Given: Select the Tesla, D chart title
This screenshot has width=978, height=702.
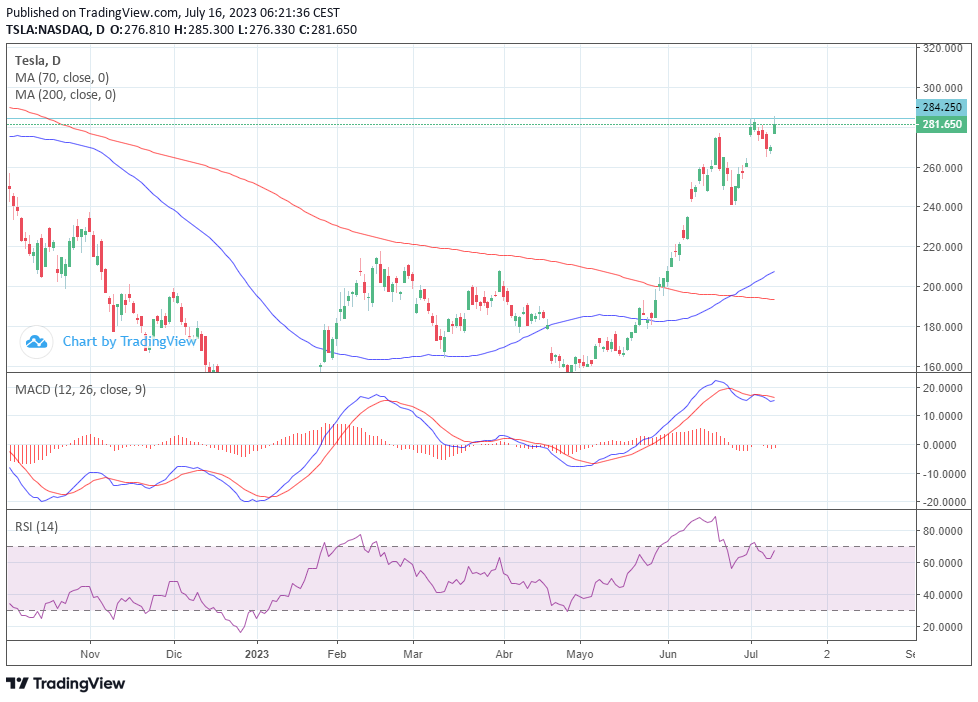Looking at the screenshot, I should [x=37, y=61].
